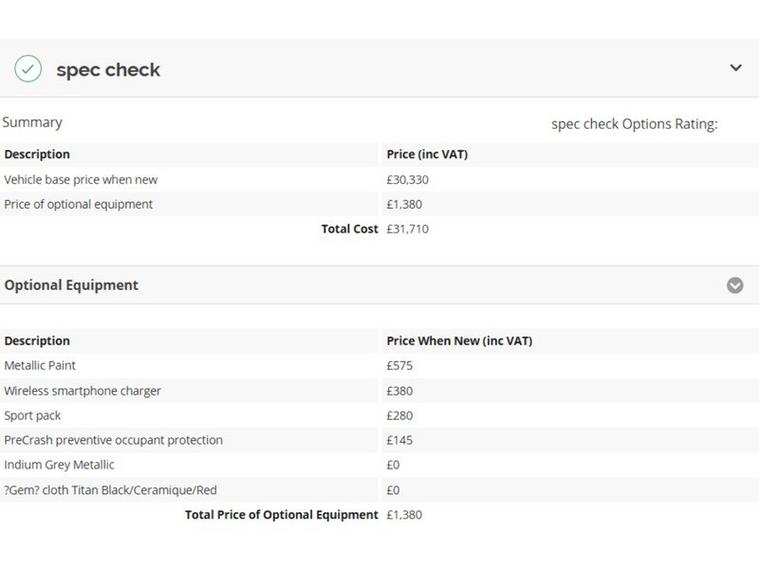Click the £30,330 base price value
This screenshot has width=759, height=569.
tap(407, 180)
